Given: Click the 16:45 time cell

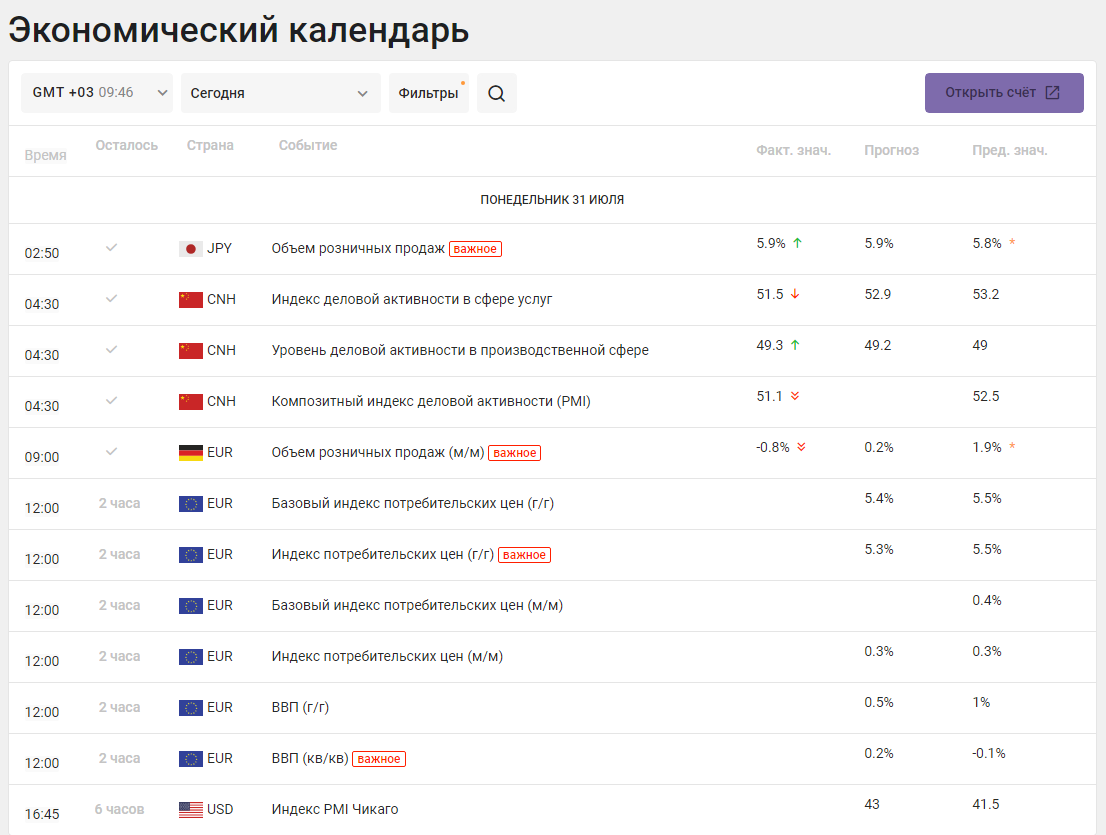Looking at the screenshot, I should click(x=42, y=814).
